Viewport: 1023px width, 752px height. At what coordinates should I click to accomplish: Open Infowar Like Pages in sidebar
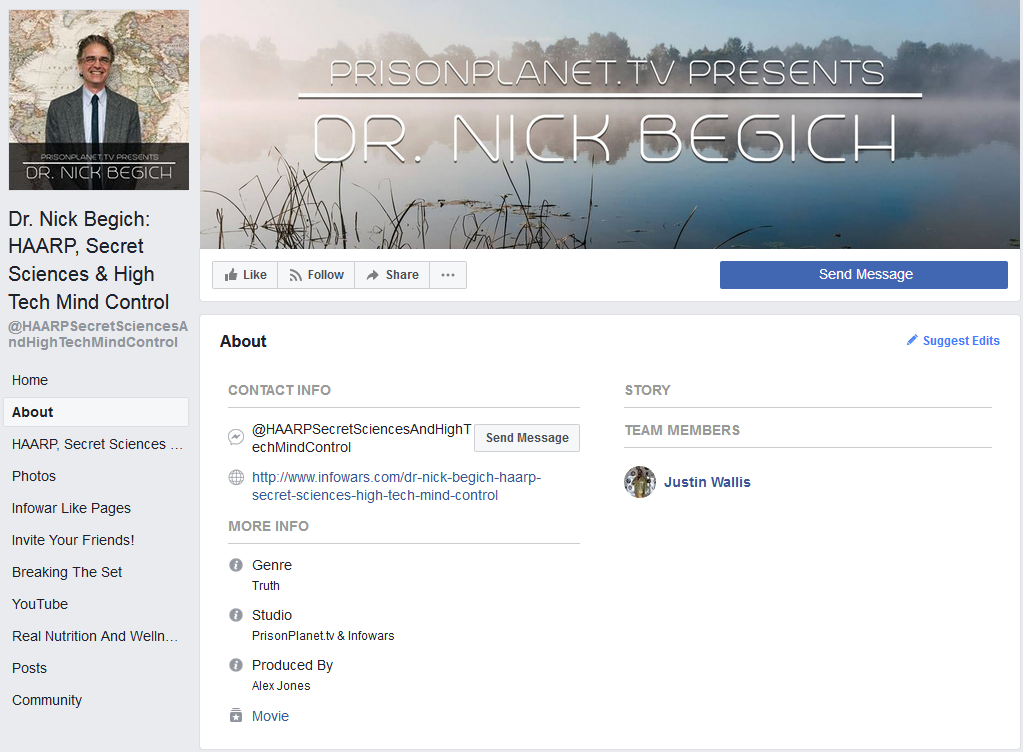click(x=71, y=508)
